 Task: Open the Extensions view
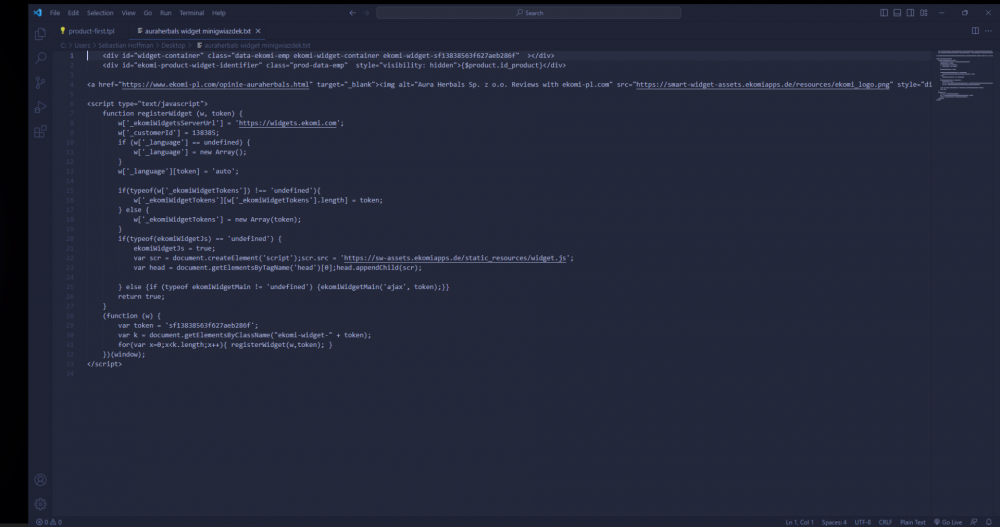[40, 131]
